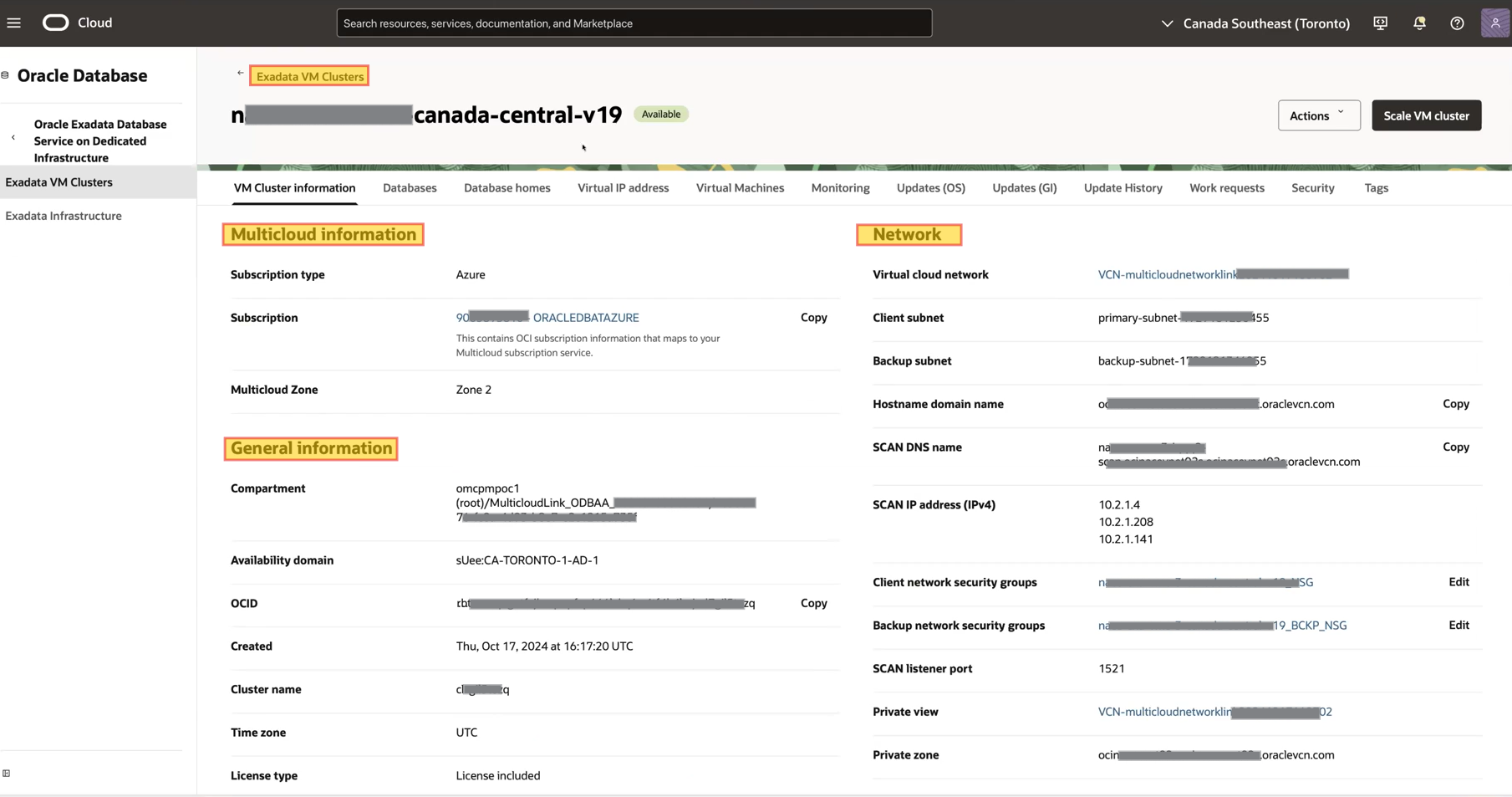Screen dimensions: 1512x797
Task: Click the SCAN IP address 10.2.1.208
Action: 1126,522
